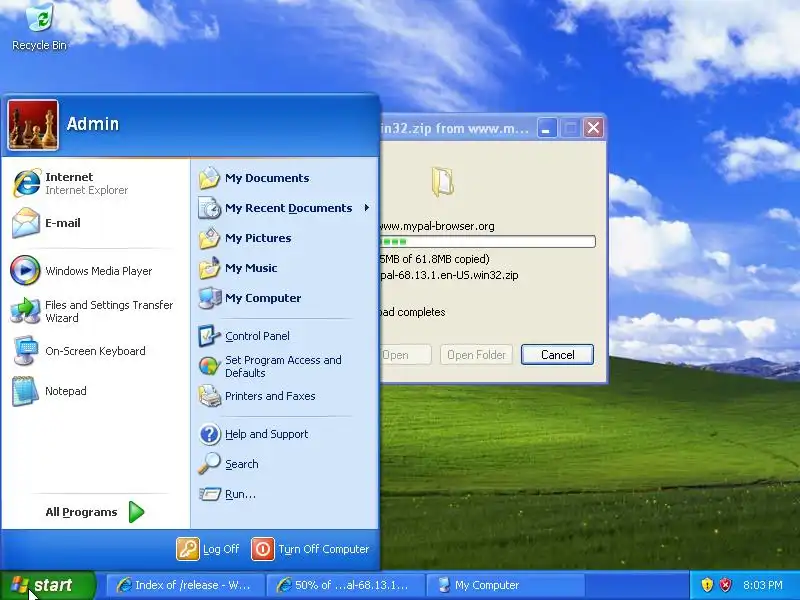Select the Control Panel menu text

pyautogui.click(x=257, y=336)
